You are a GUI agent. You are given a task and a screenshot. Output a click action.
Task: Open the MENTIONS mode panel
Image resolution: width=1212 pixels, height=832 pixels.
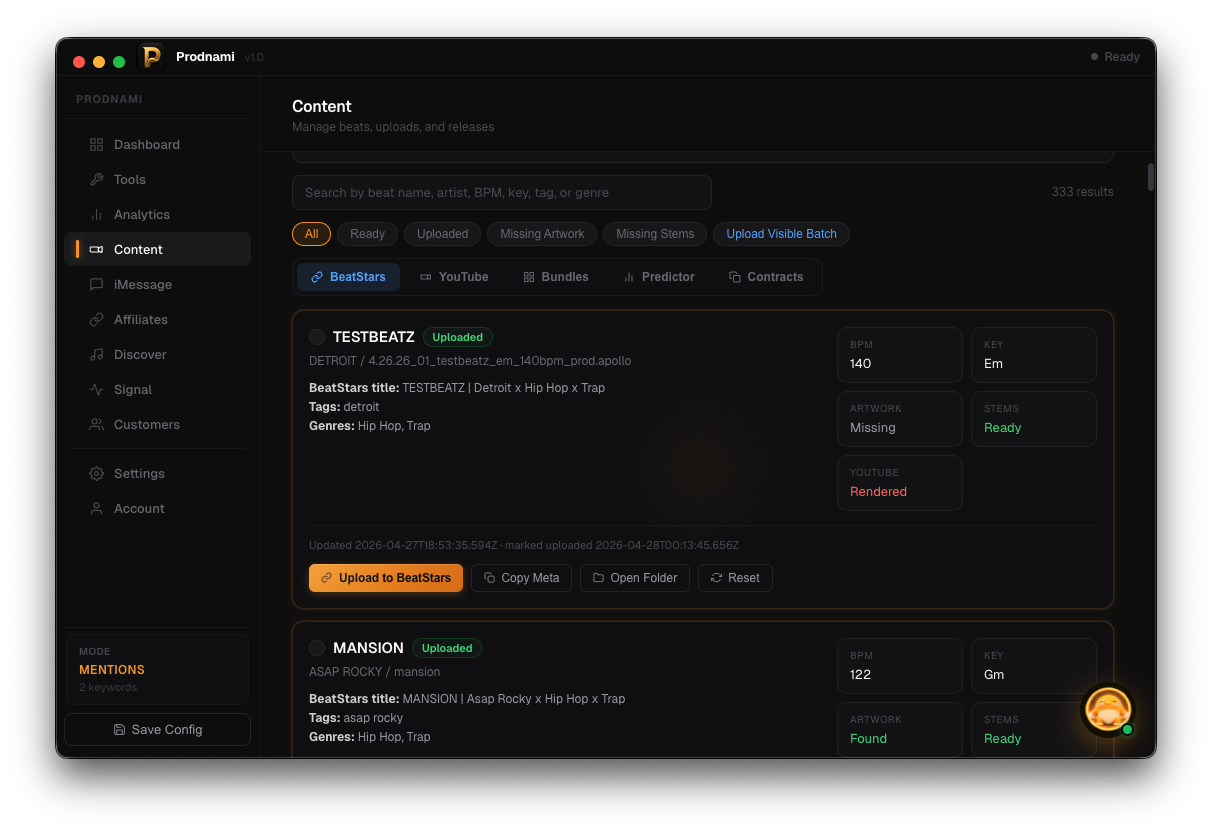pos(157,669)
